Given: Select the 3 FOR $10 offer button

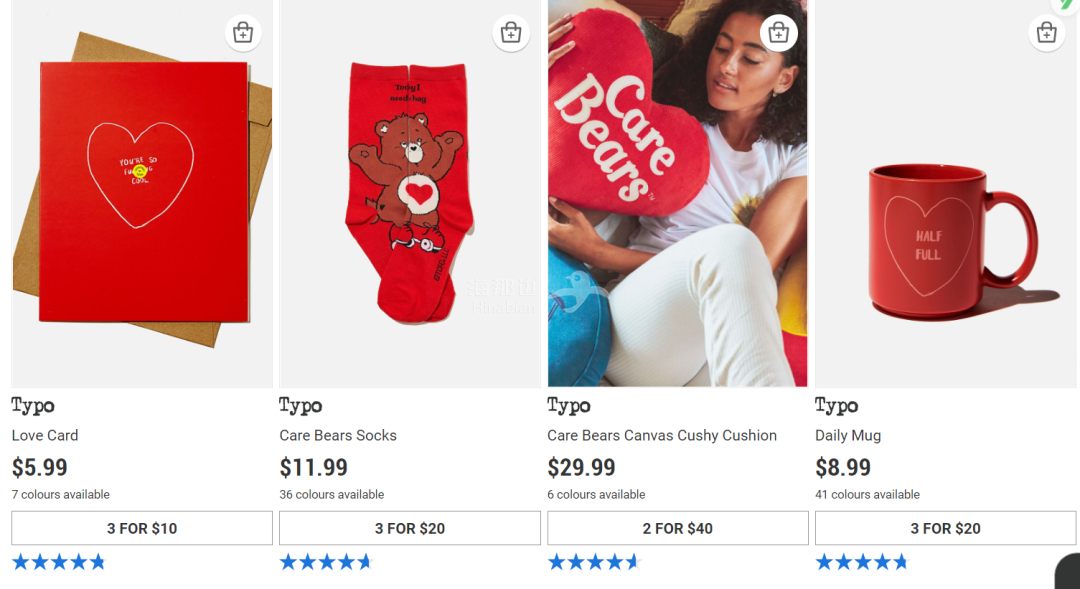Looking at the screenshot, I should pos(142,528).
